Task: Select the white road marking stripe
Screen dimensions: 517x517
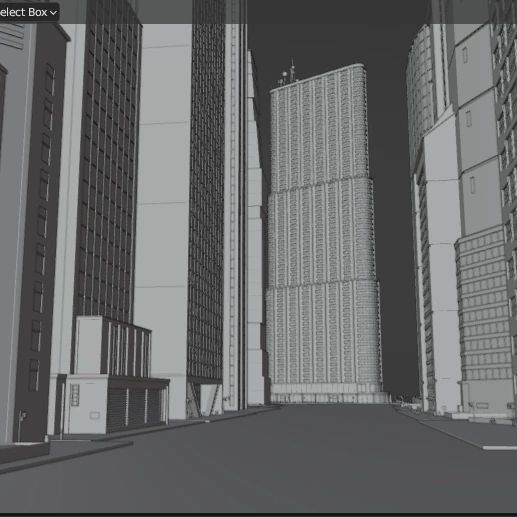Action: (500, 448)
